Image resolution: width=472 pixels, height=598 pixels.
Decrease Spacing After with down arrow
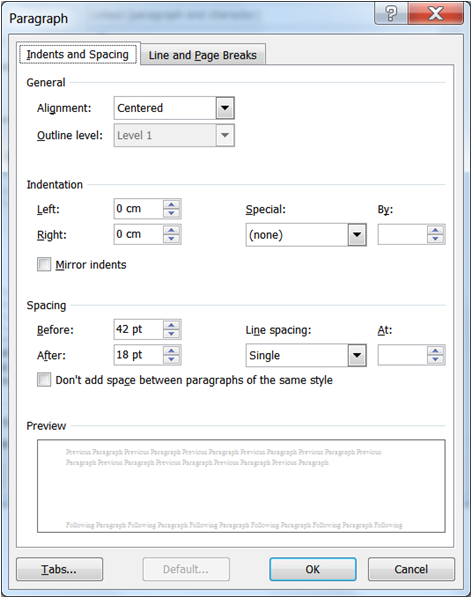[172, 359]
